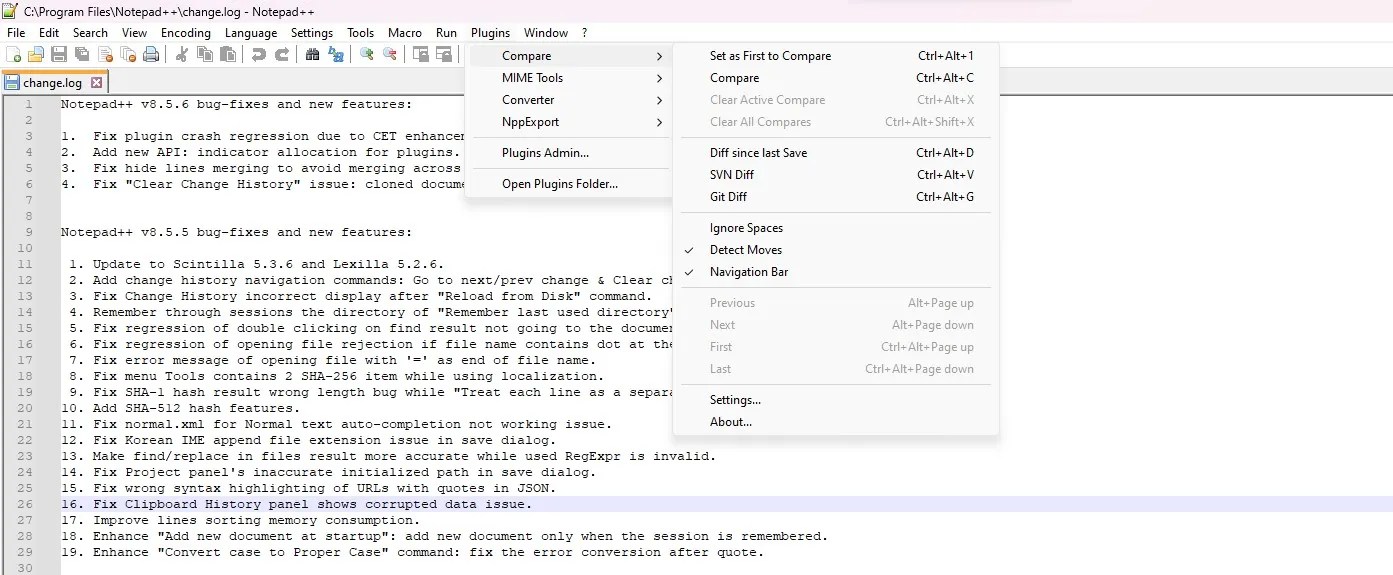The width and height of the screenshot is (1393, 575).
Task: Click the Notepad++ title bar app icon
Action: 10,11
